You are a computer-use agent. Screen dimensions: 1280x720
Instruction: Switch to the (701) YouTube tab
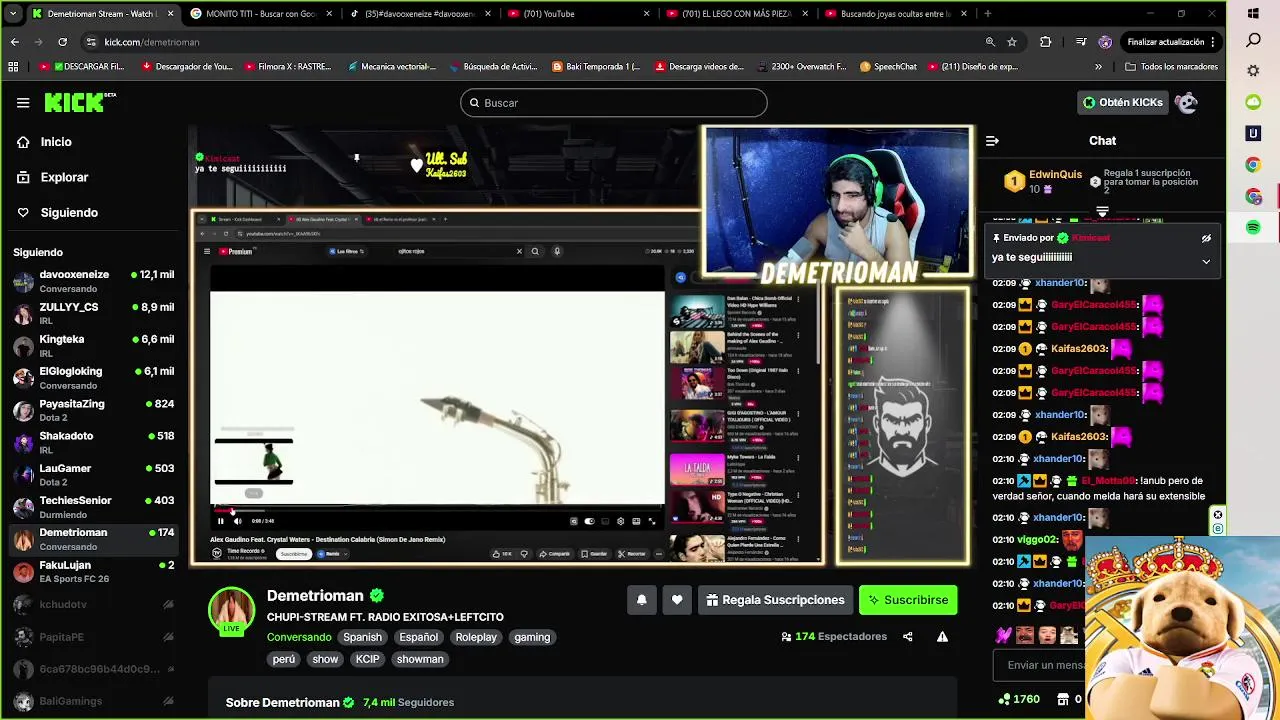click(577, 14)
